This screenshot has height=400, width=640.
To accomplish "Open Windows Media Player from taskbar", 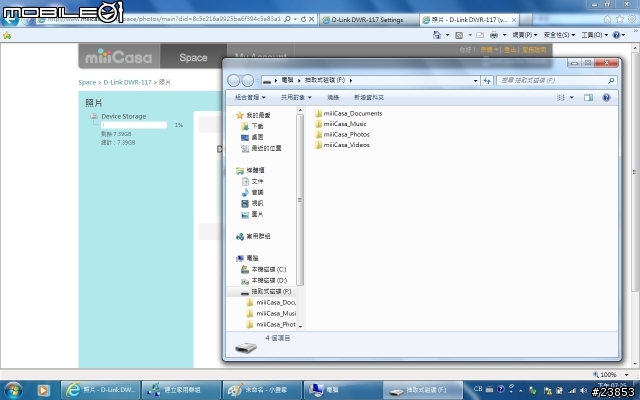I will pos(43,390).
